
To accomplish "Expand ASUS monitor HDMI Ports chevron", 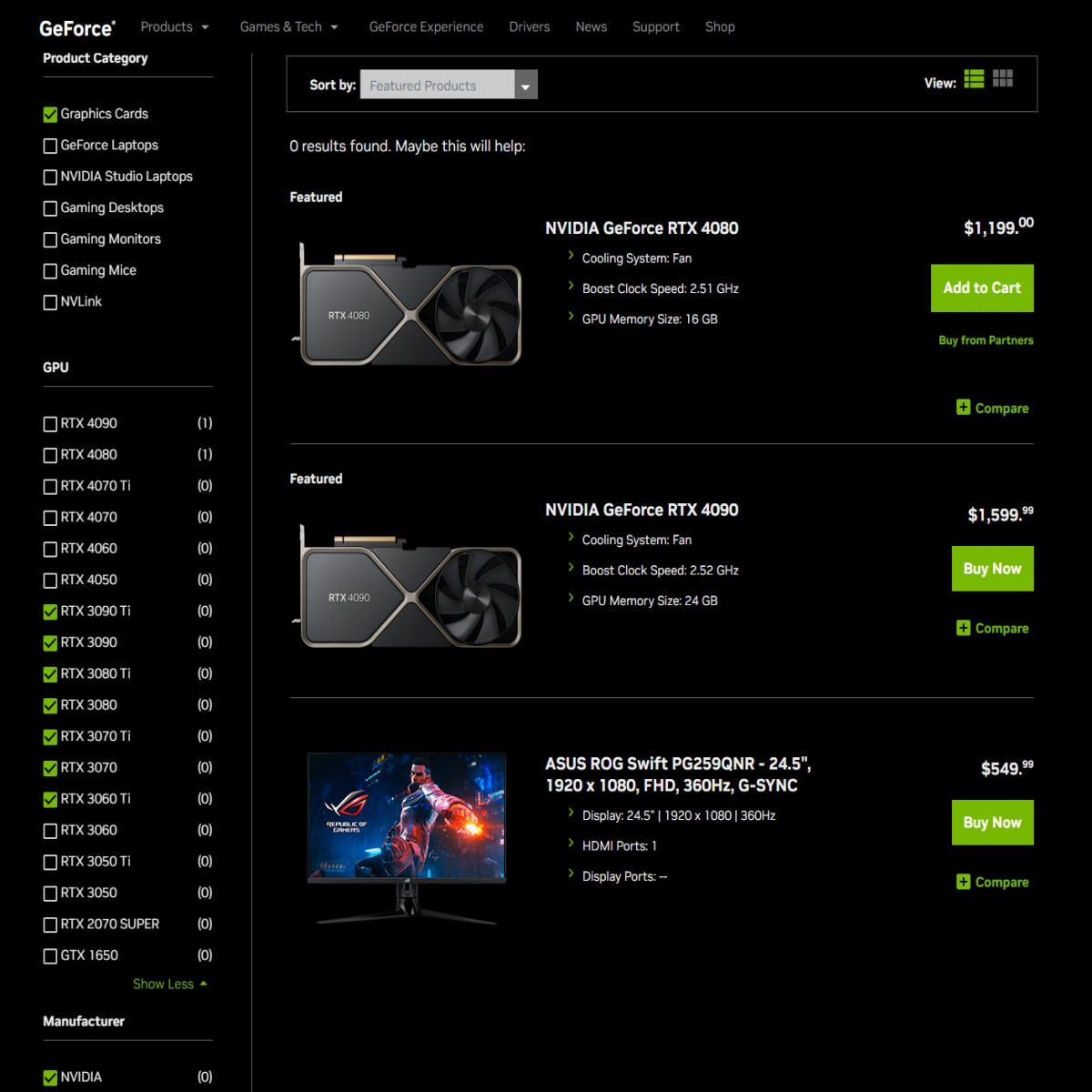I will tap(571, 844).
